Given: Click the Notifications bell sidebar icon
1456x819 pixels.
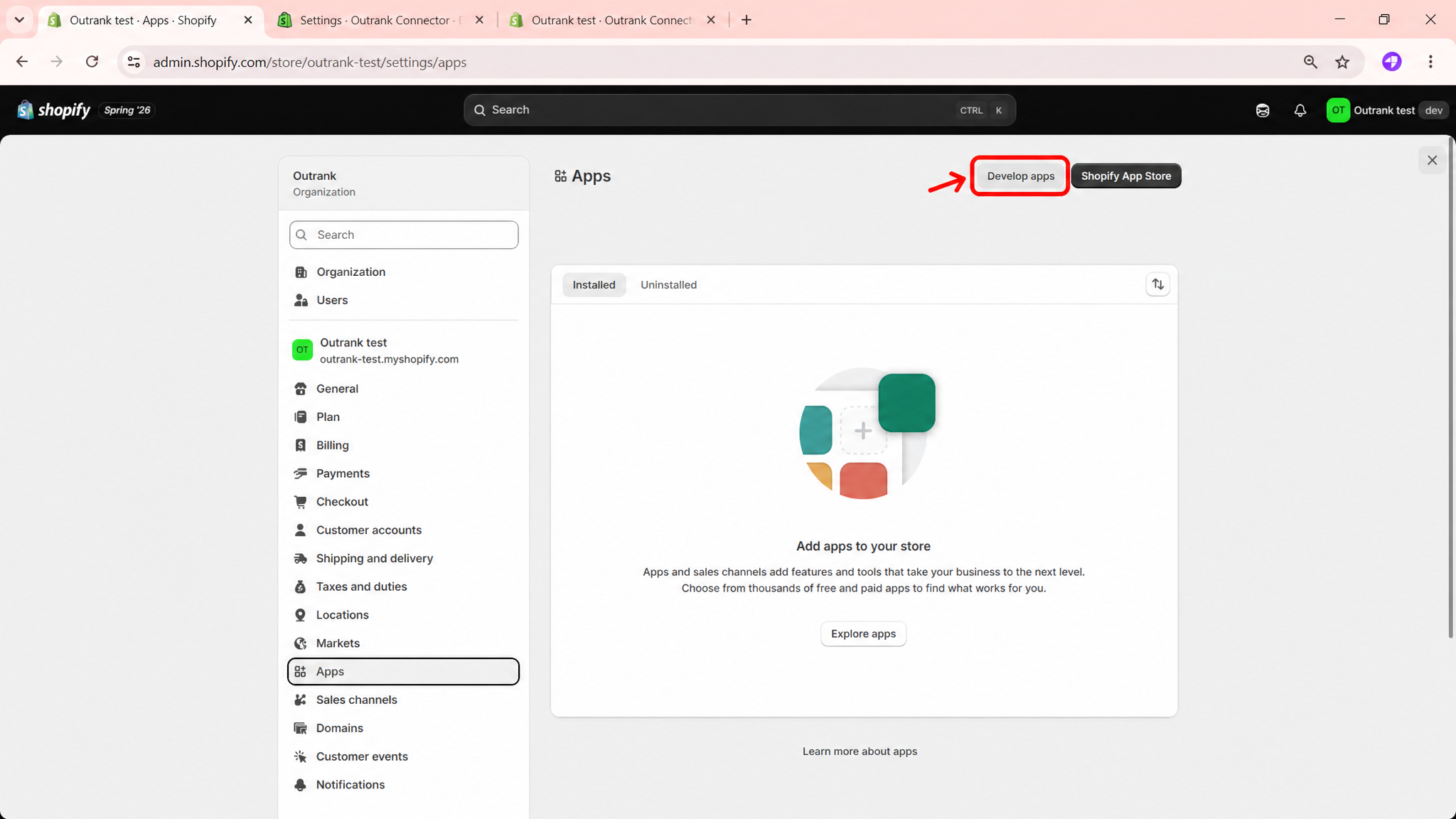Looking at the screenshot, I should 301,785.
